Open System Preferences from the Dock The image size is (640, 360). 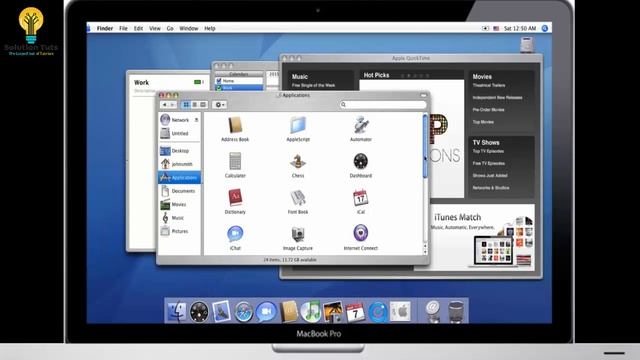click(400, 312)
